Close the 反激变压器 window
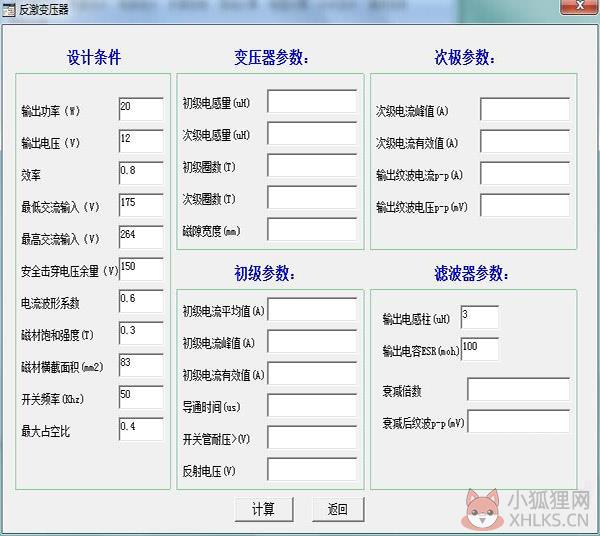 click(580, 7)
